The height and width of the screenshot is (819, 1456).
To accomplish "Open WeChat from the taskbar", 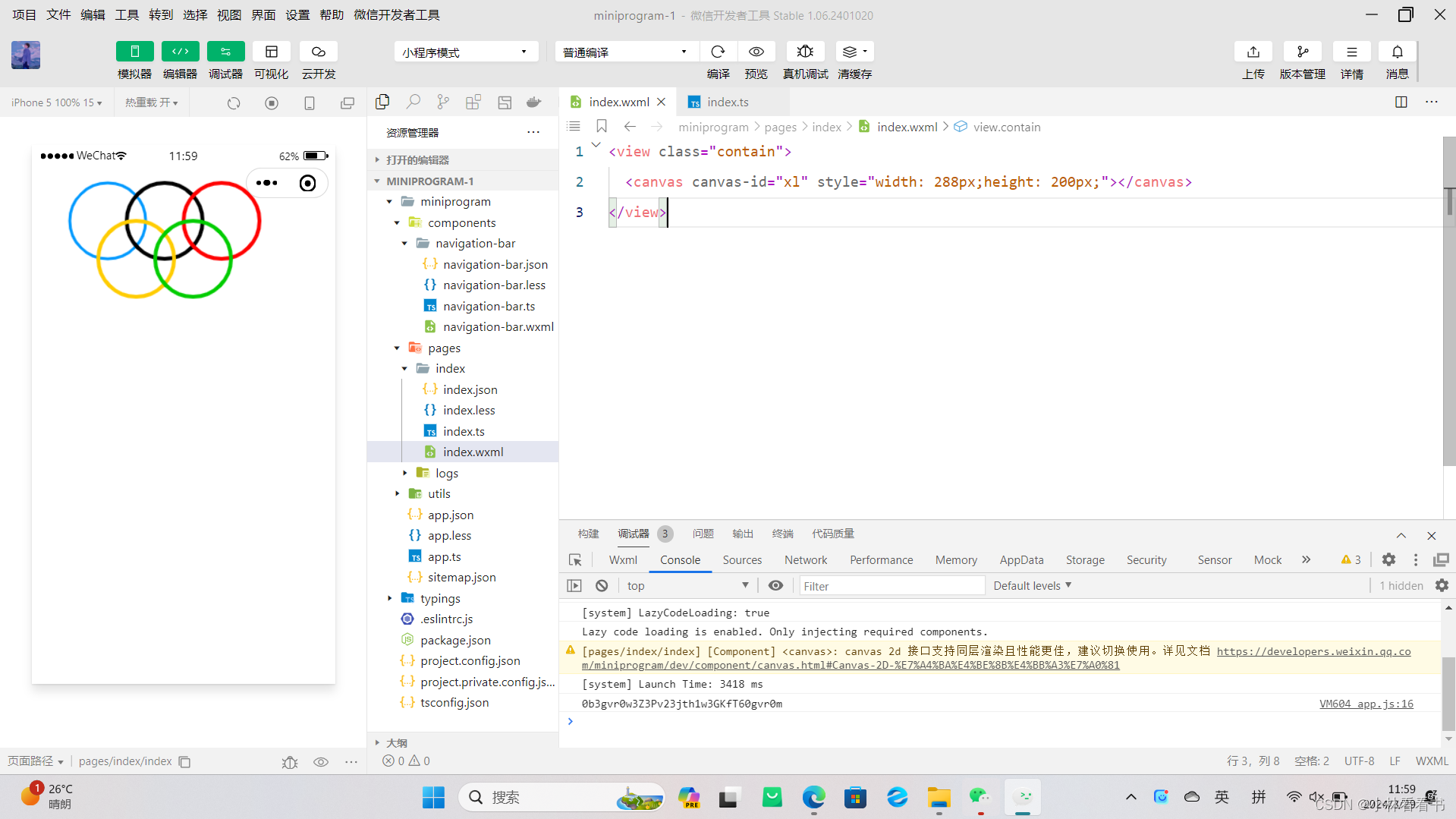I will tap(979, 797).
